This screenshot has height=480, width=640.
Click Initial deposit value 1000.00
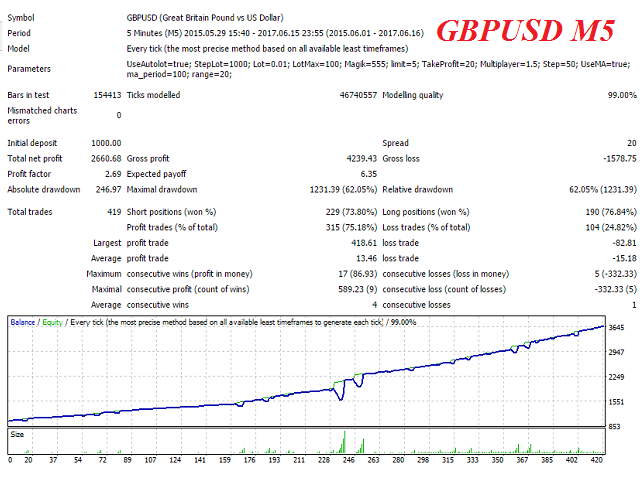(x=106, y=143)
